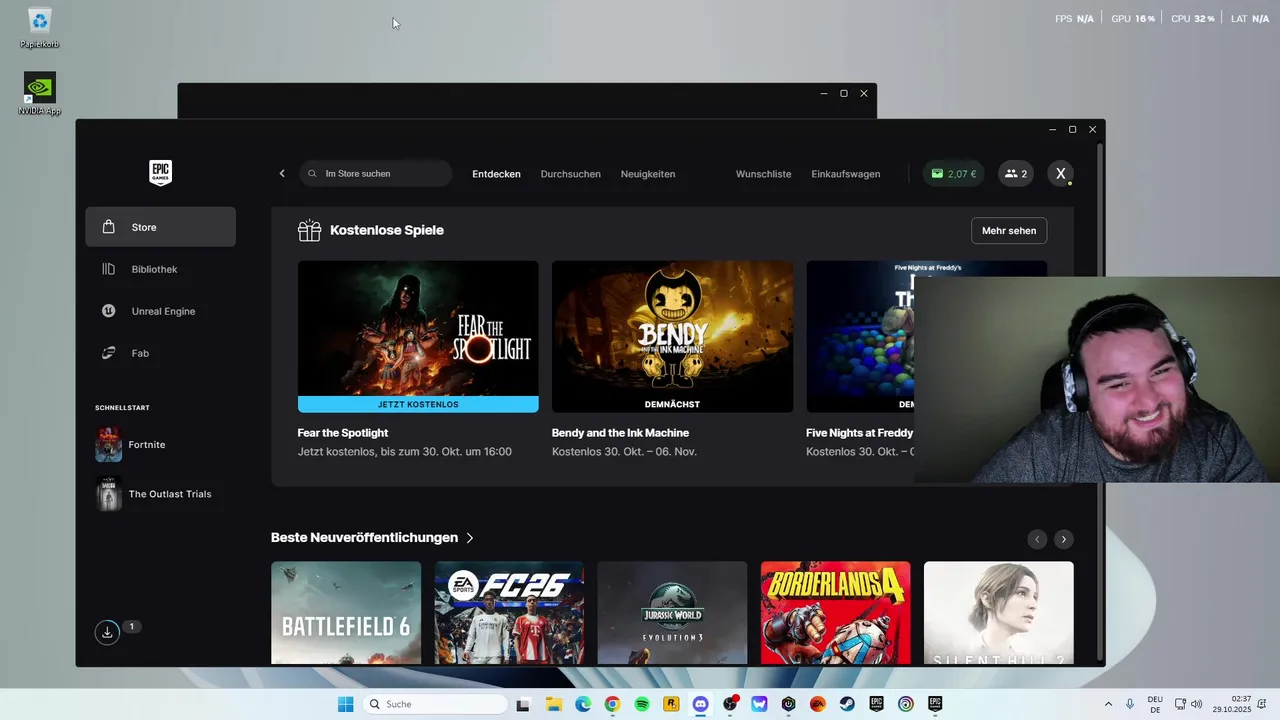Open Spotify from the taskbar
This screenshot has height=720, width=1280.
point(642,704)
